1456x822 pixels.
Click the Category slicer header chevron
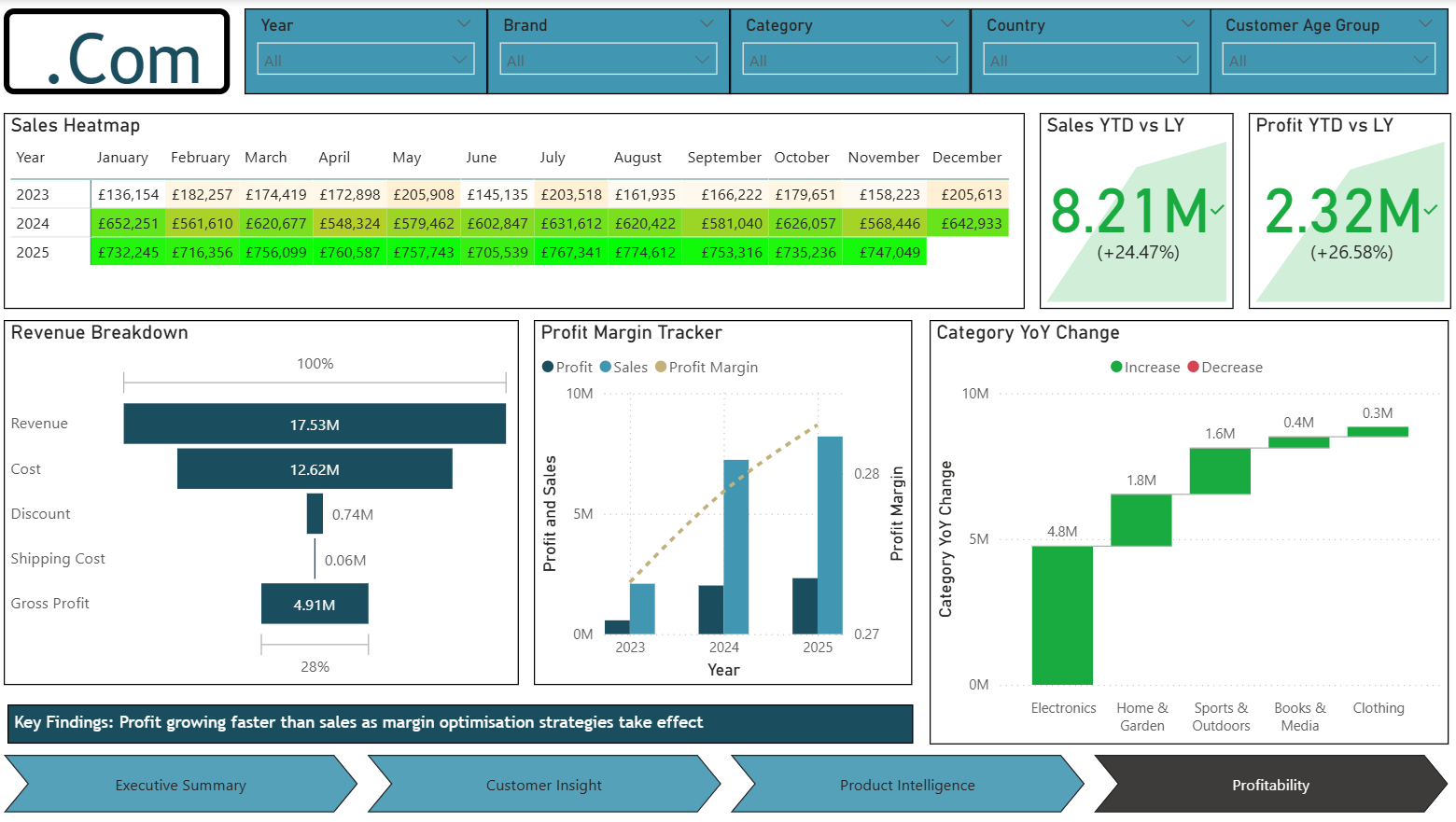pos(947,24)
